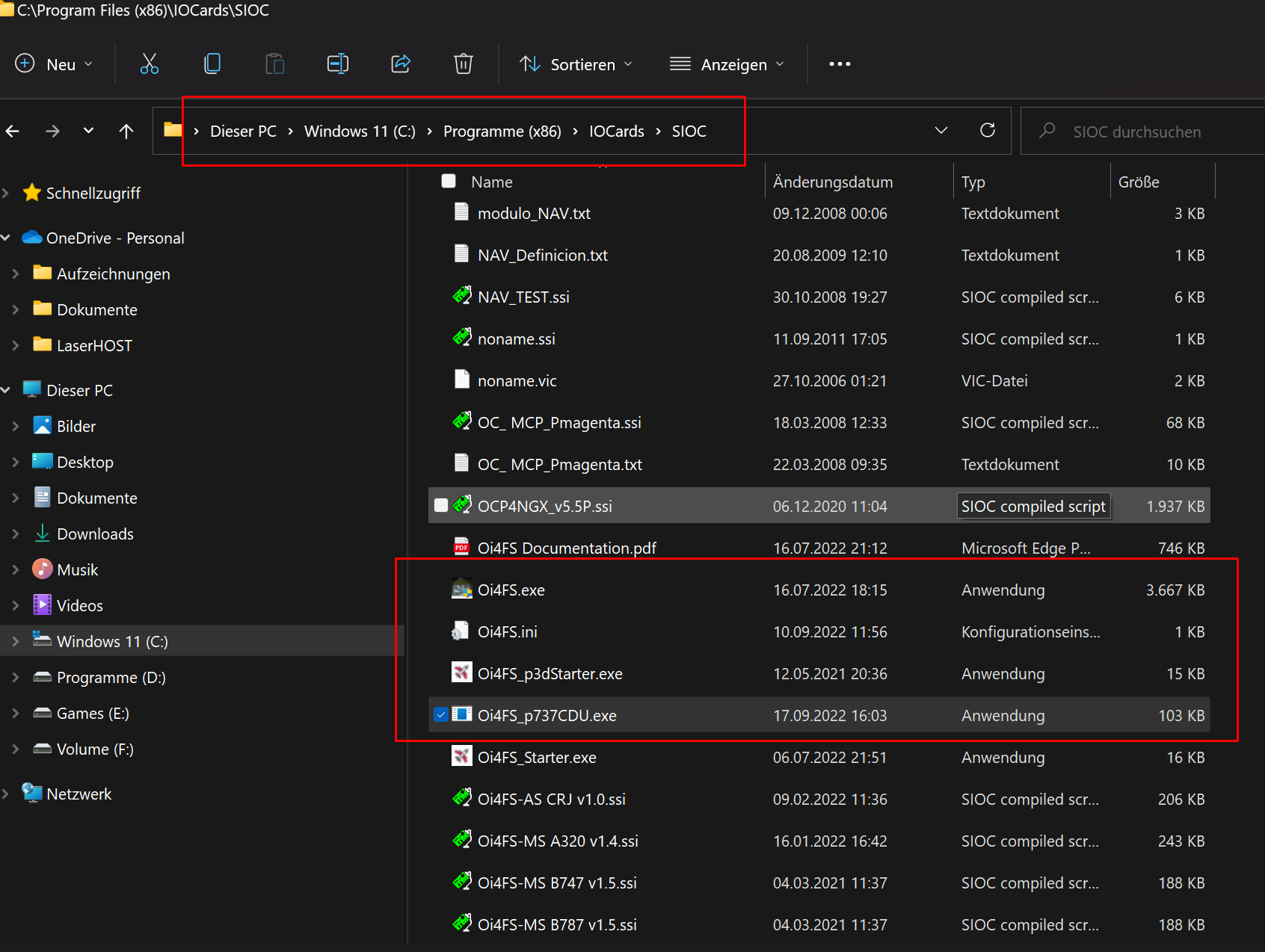Click the Copy icon in toolbar
This screenshot has width=1265, height=952.
(x=212, y=64)
